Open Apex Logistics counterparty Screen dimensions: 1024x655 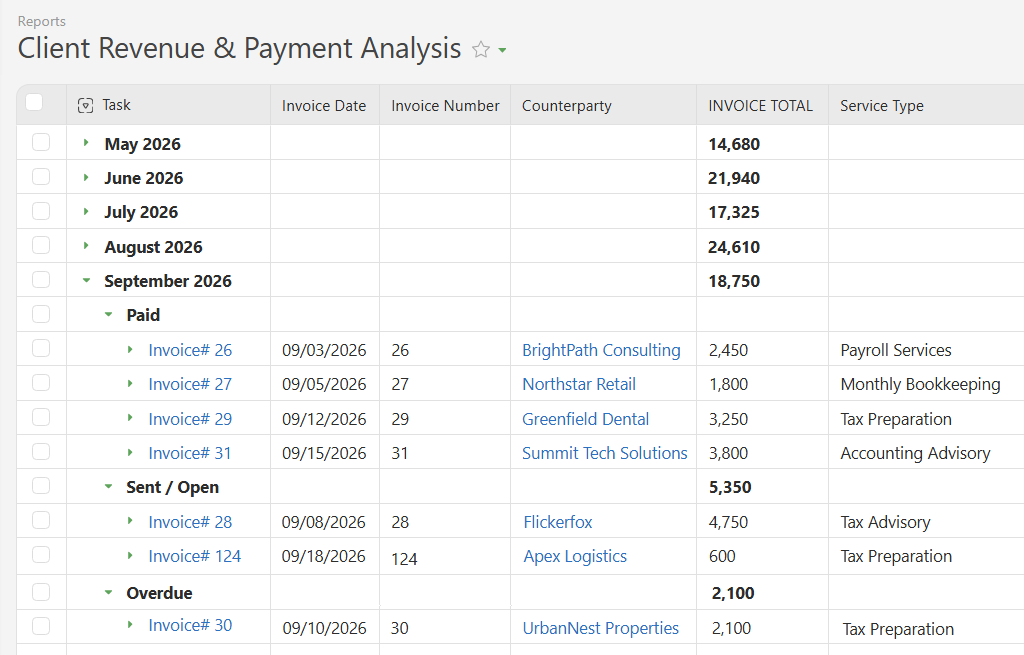click(x=575, y=556)
